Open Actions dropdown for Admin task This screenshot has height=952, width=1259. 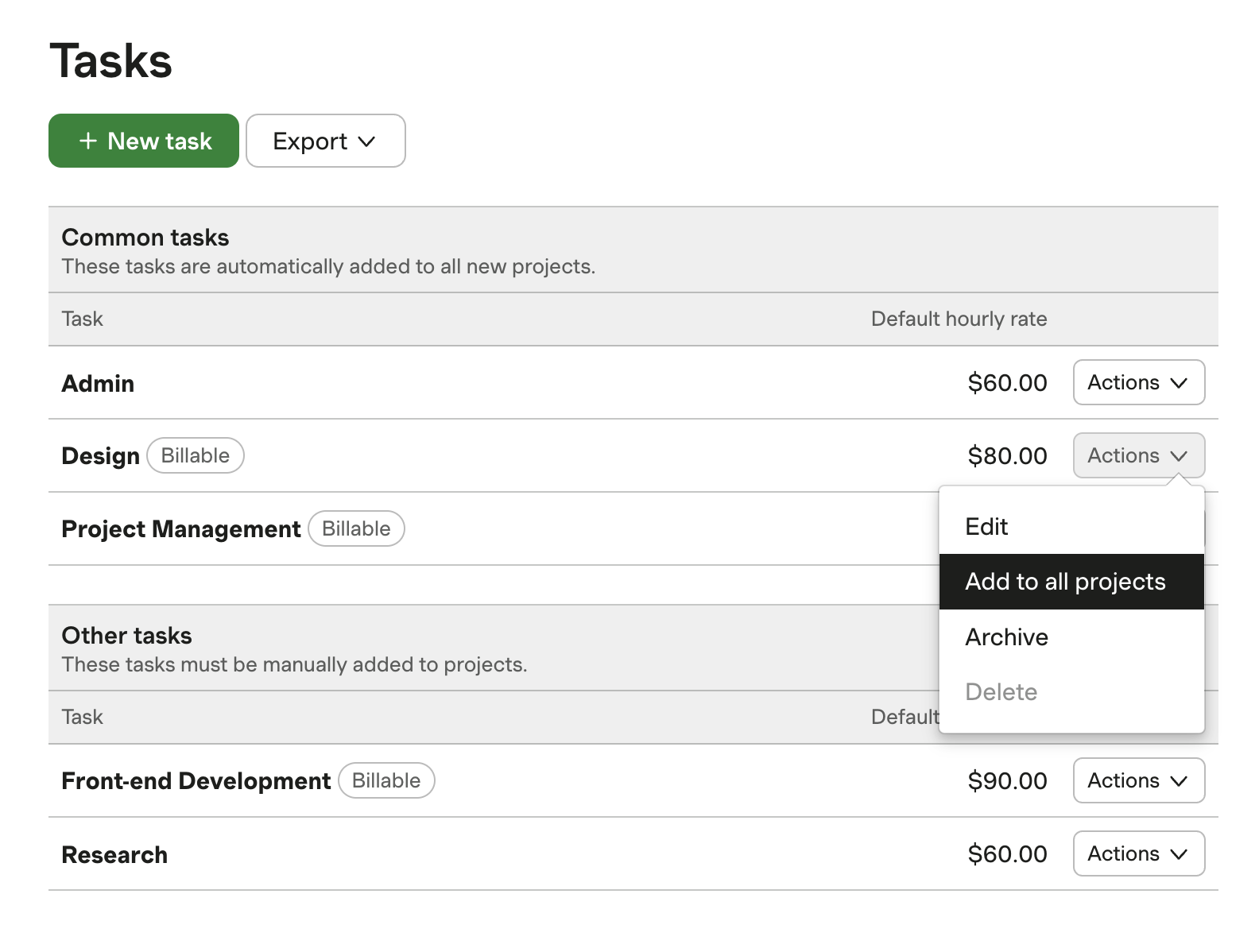click(x=1139, y=382)
